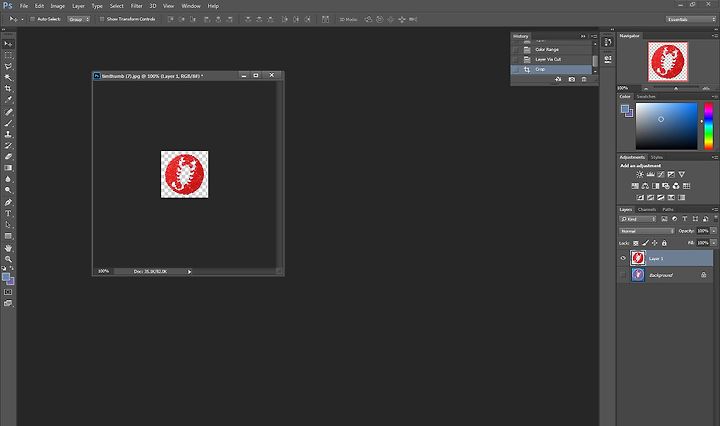Viewport: 720px width, 426px height.
Task: Toggle the layer filter switch on or off
Action: pos(715,219)
